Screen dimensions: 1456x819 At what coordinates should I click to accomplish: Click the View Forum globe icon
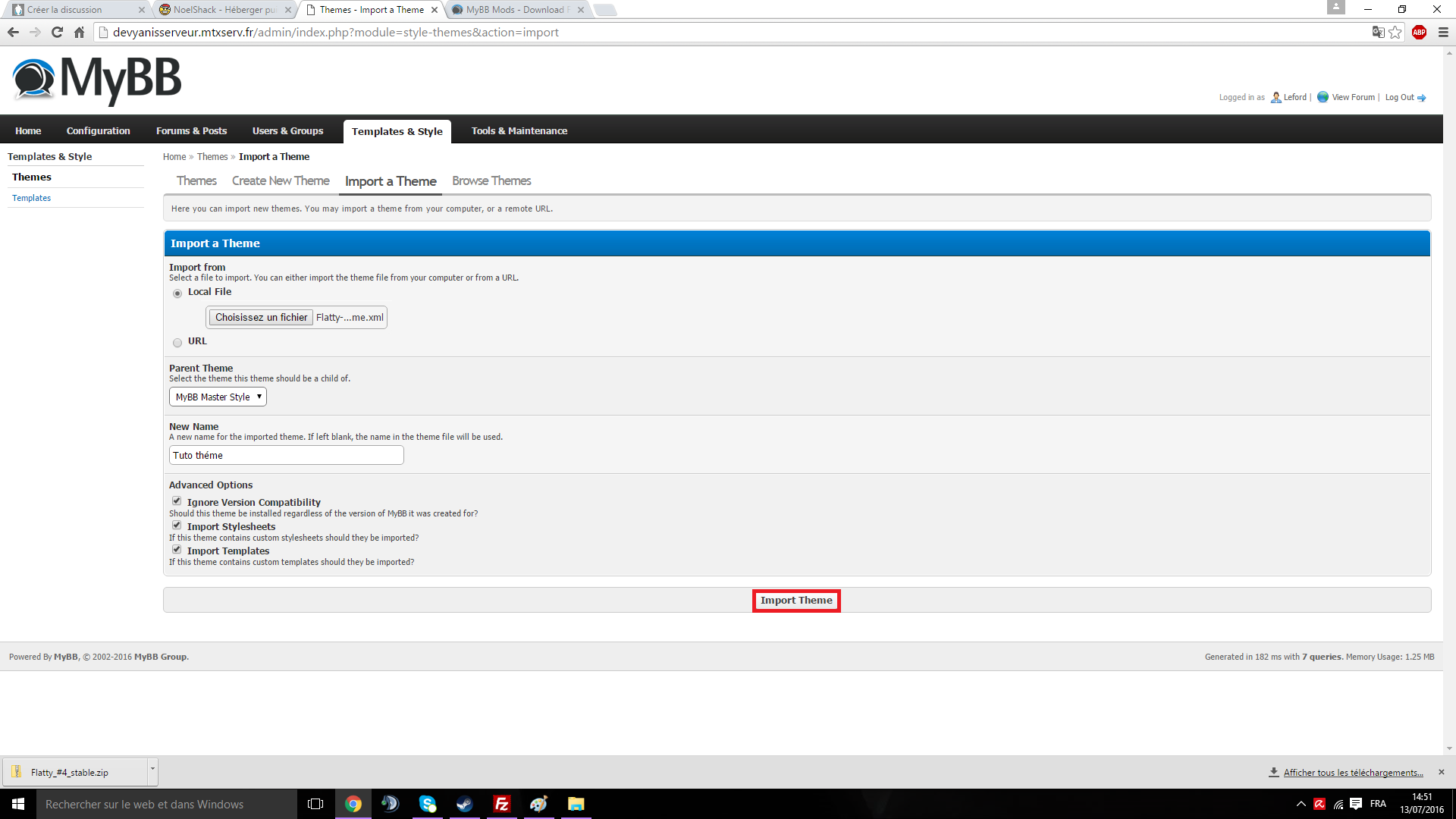click(1323, 97)
